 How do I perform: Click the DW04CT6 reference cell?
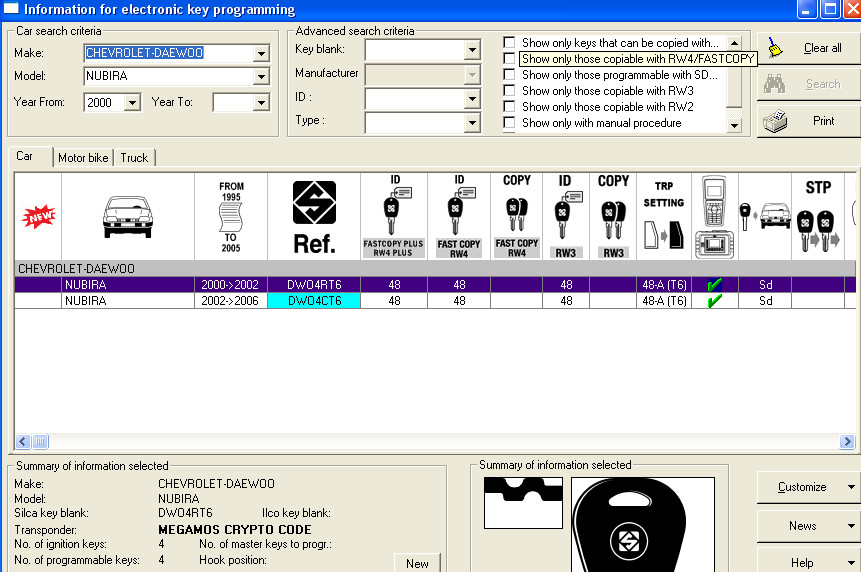pyautogui.click(x=314, y=301)
